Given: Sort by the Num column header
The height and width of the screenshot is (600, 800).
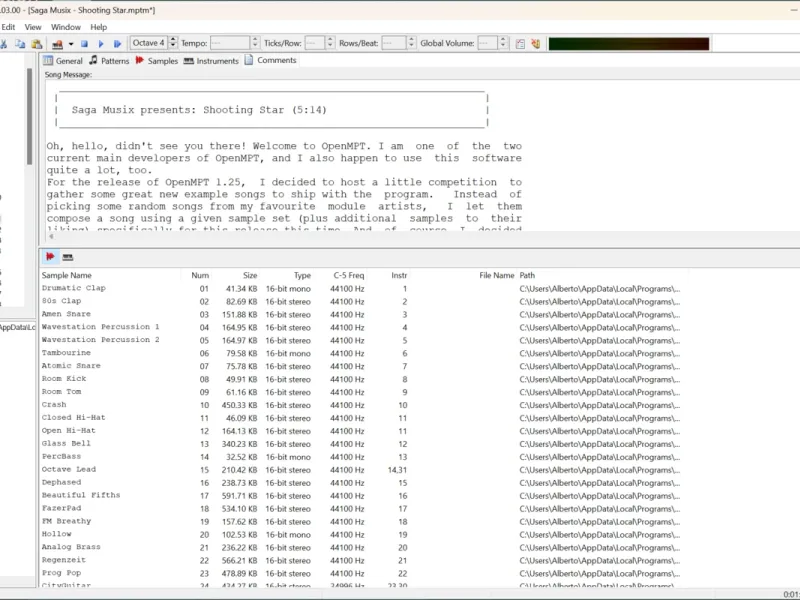Looking at the screenshot, I should (x=196, y=275).
